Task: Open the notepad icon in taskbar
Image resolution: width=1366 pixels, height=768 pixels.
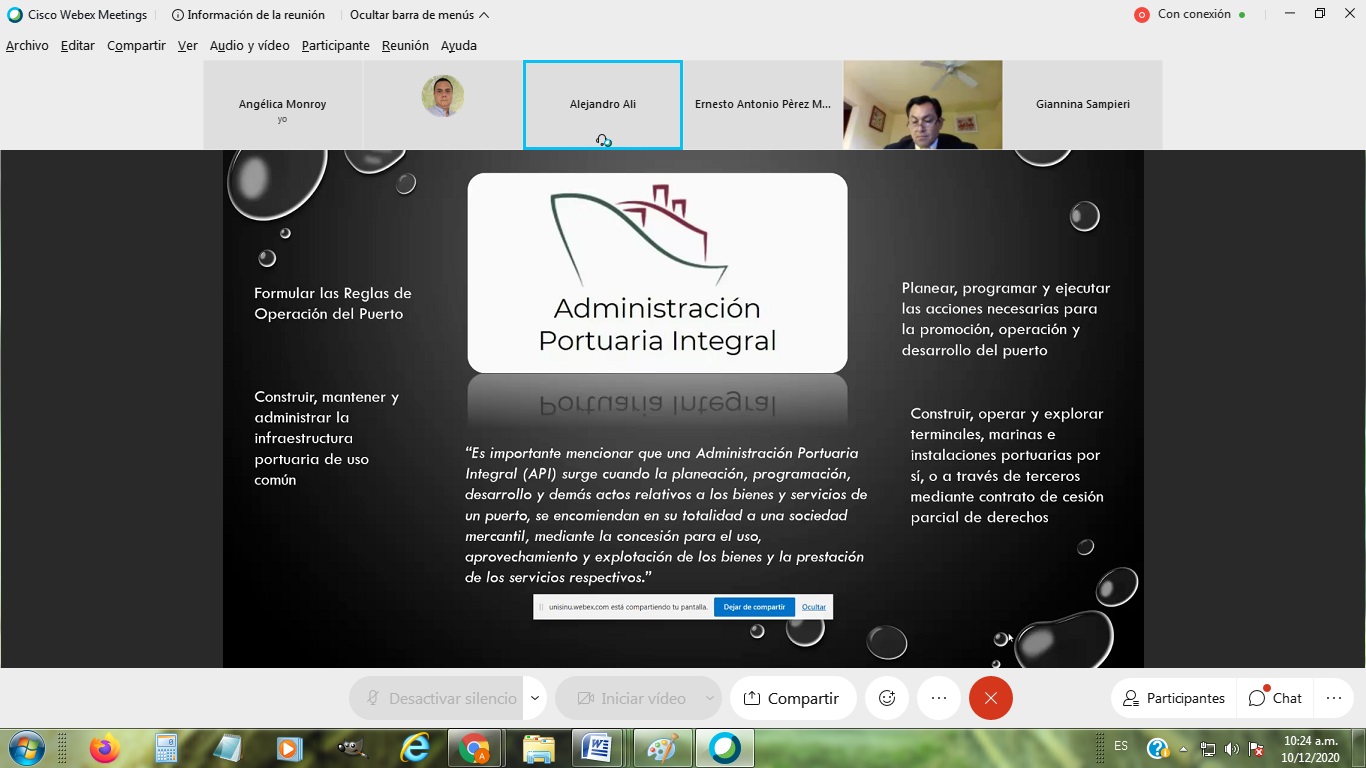Action: (228, 748)
